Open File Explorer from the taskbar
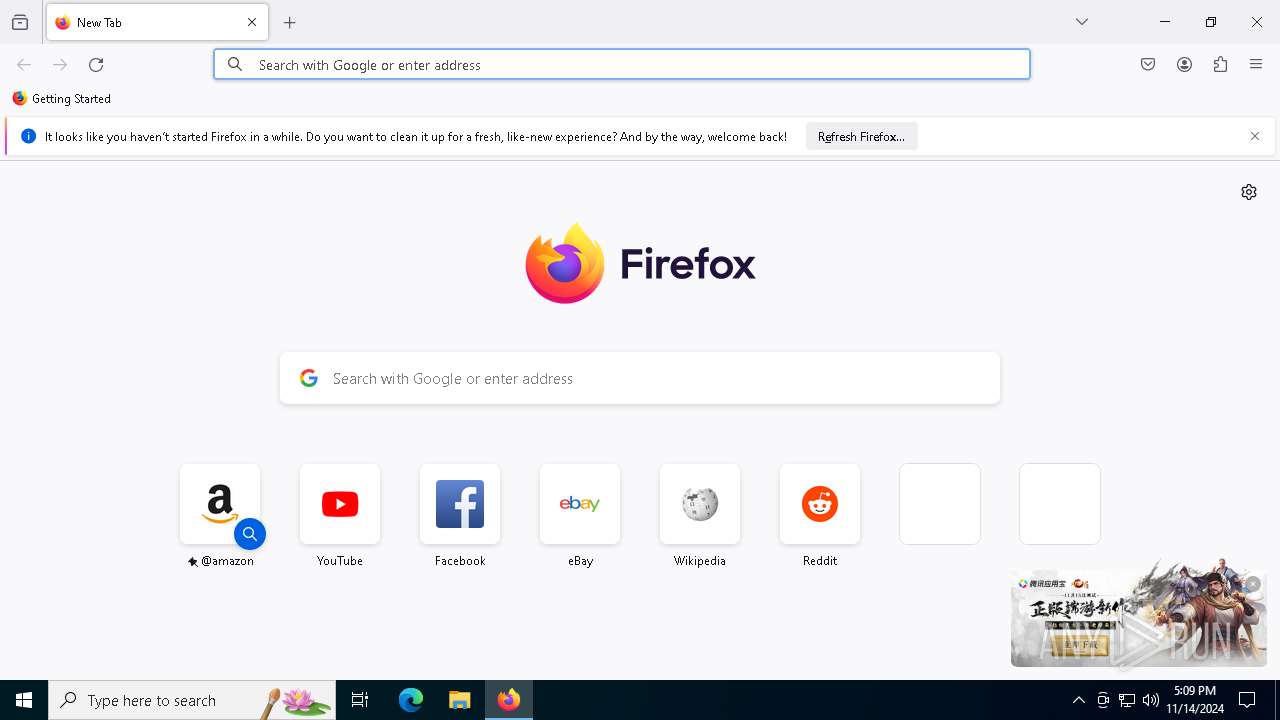Viewport: 1280px width, 720px height. pos(460,700)
